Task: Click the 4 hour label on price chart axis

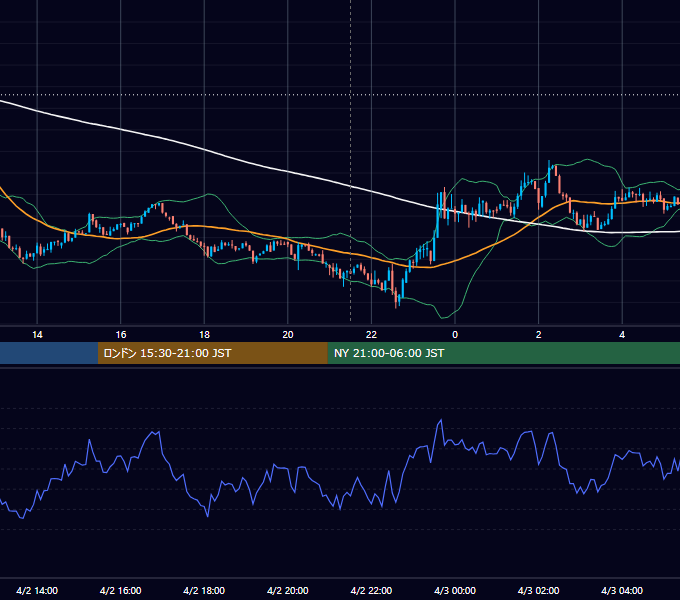Action: coord(622,335)
